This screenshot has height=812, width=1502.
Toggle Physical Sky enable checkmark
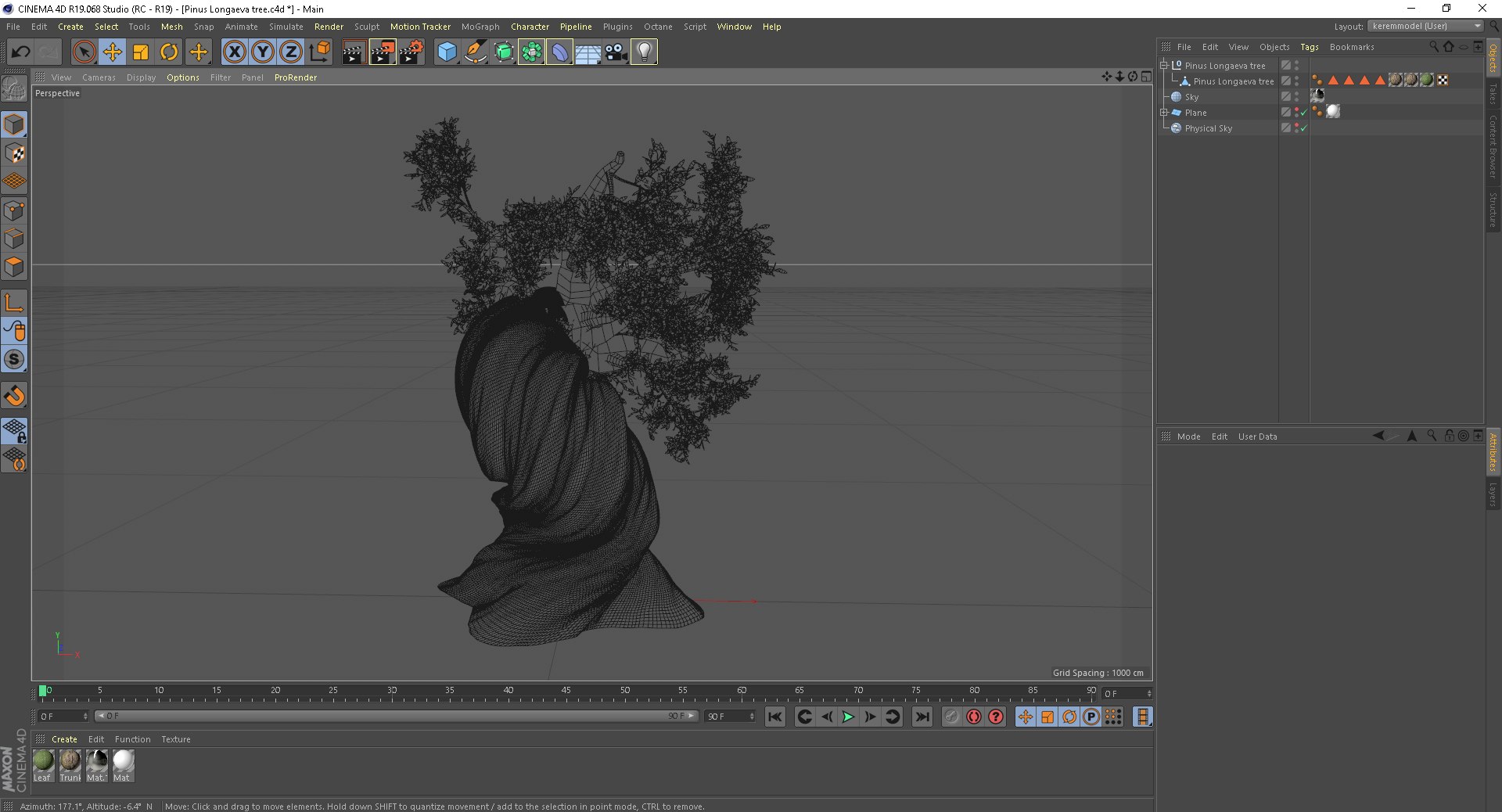click(1303, 128)
